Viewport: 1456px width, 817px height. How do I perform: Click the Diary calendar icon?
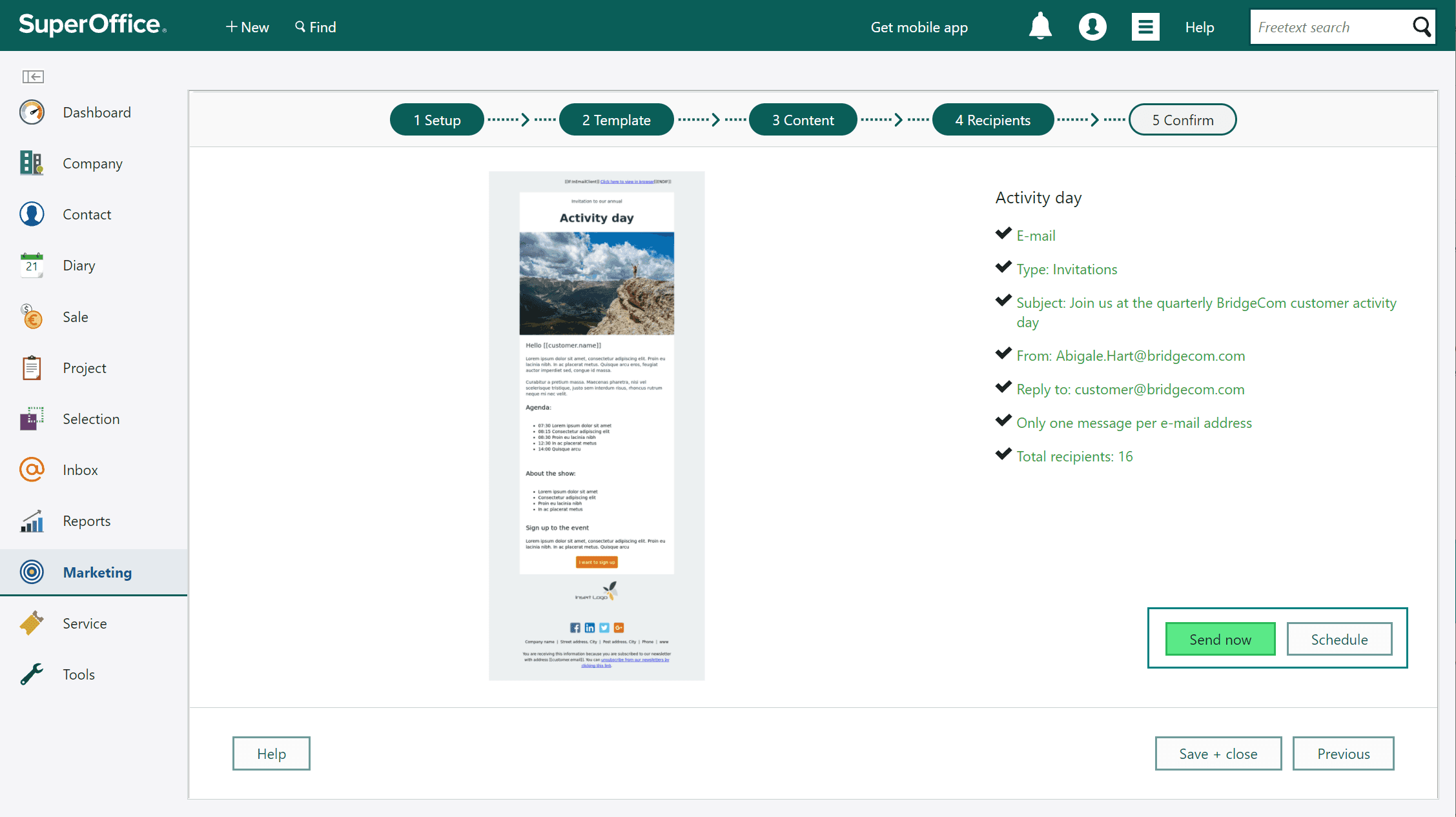(x=32, y=265)
